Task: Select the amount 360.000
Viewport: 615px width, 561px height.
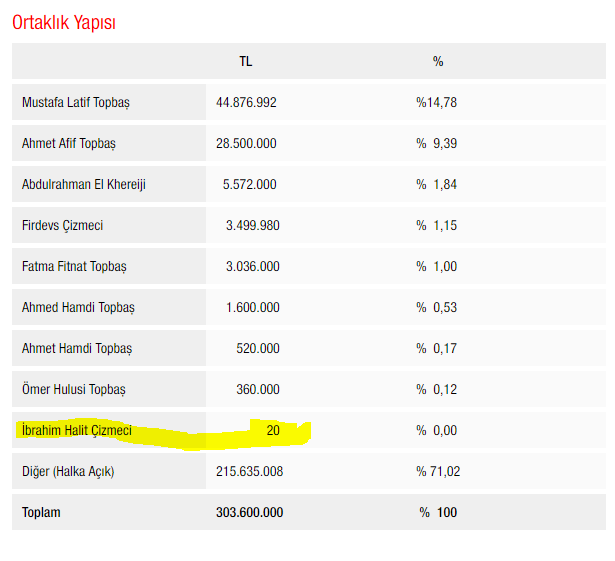Action: [x=258, y=390]
